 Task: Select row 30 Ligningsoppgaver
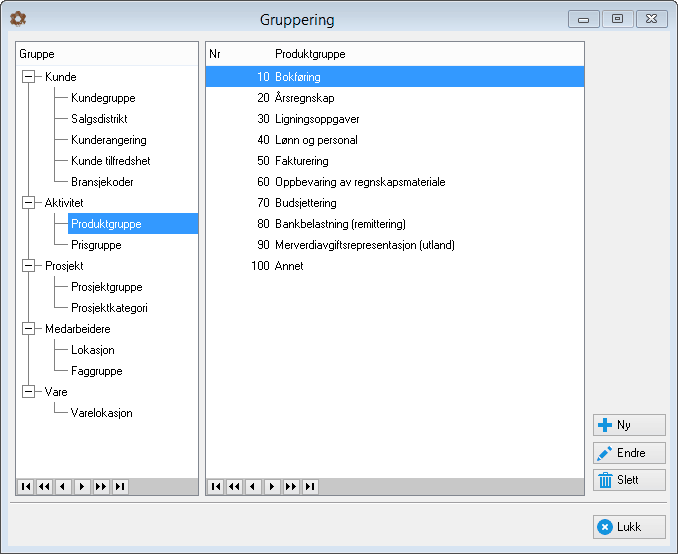tap(395, 118)
